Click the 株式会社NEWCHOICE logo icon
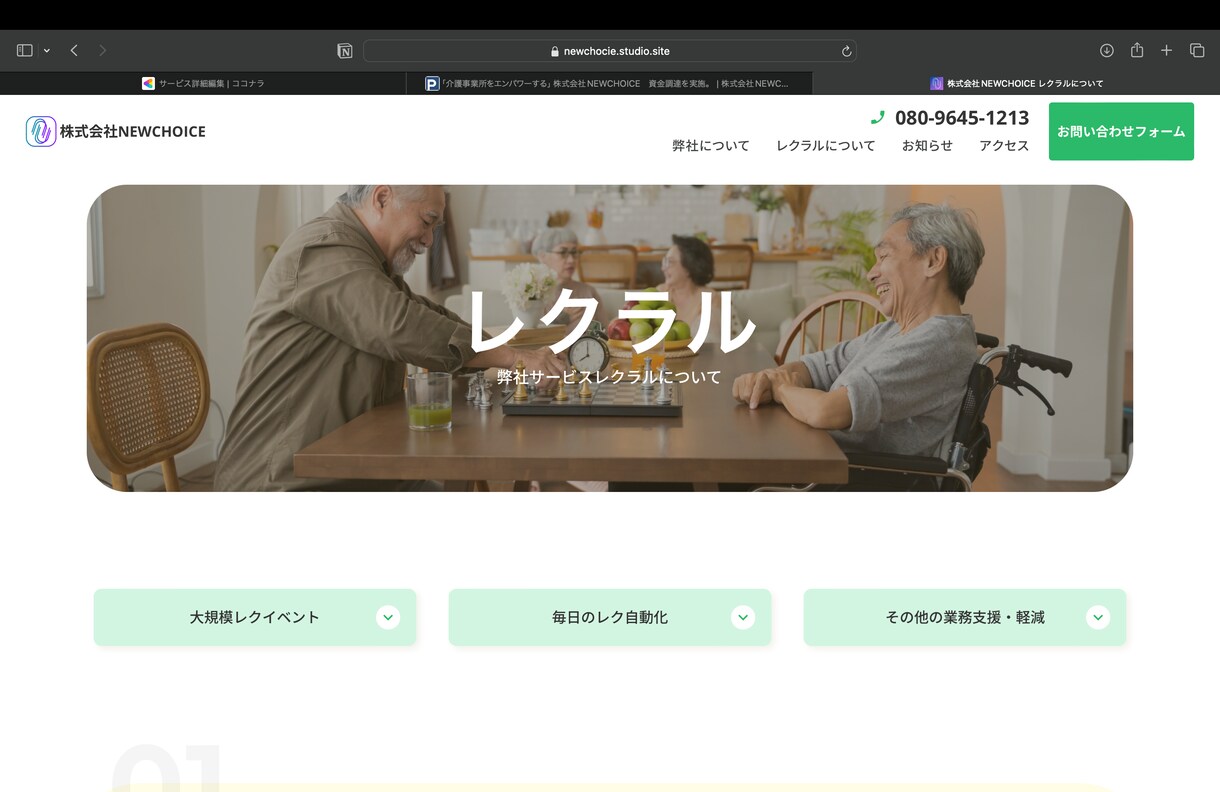 [x=41, y=131]
